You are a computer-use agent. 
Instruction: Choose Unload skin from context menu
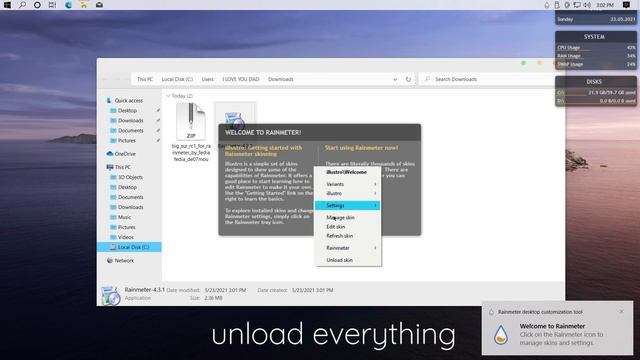pyautogui.click(x=348, y=260)
